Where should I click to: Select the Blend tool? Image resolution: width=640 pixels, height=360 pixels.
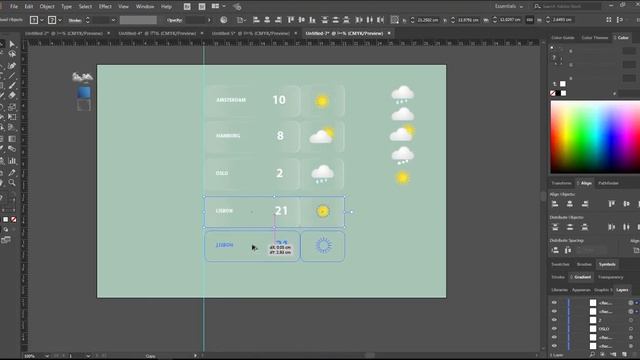12,149
